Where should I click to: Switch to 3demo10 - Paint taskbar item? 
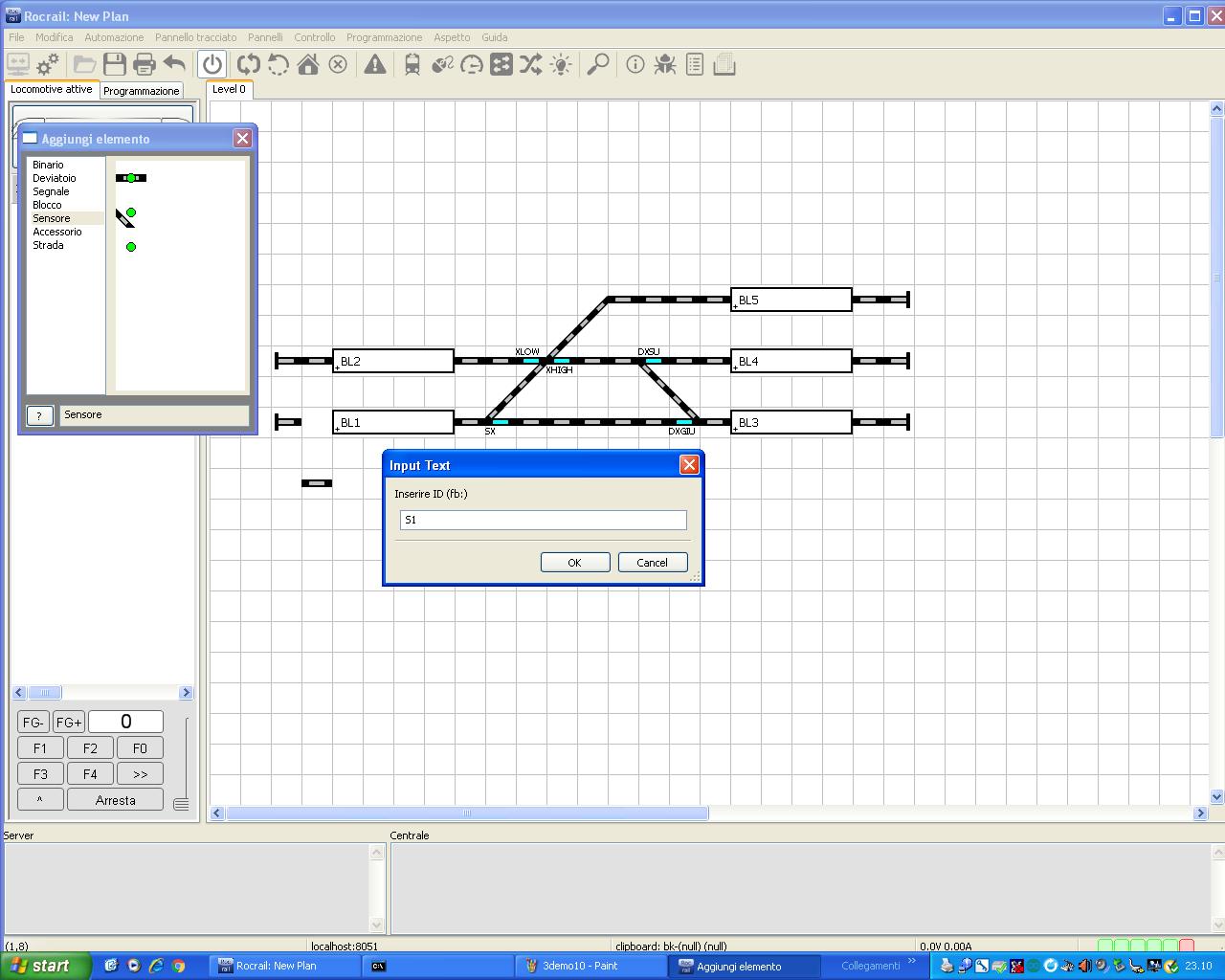(x=591, y=966)
